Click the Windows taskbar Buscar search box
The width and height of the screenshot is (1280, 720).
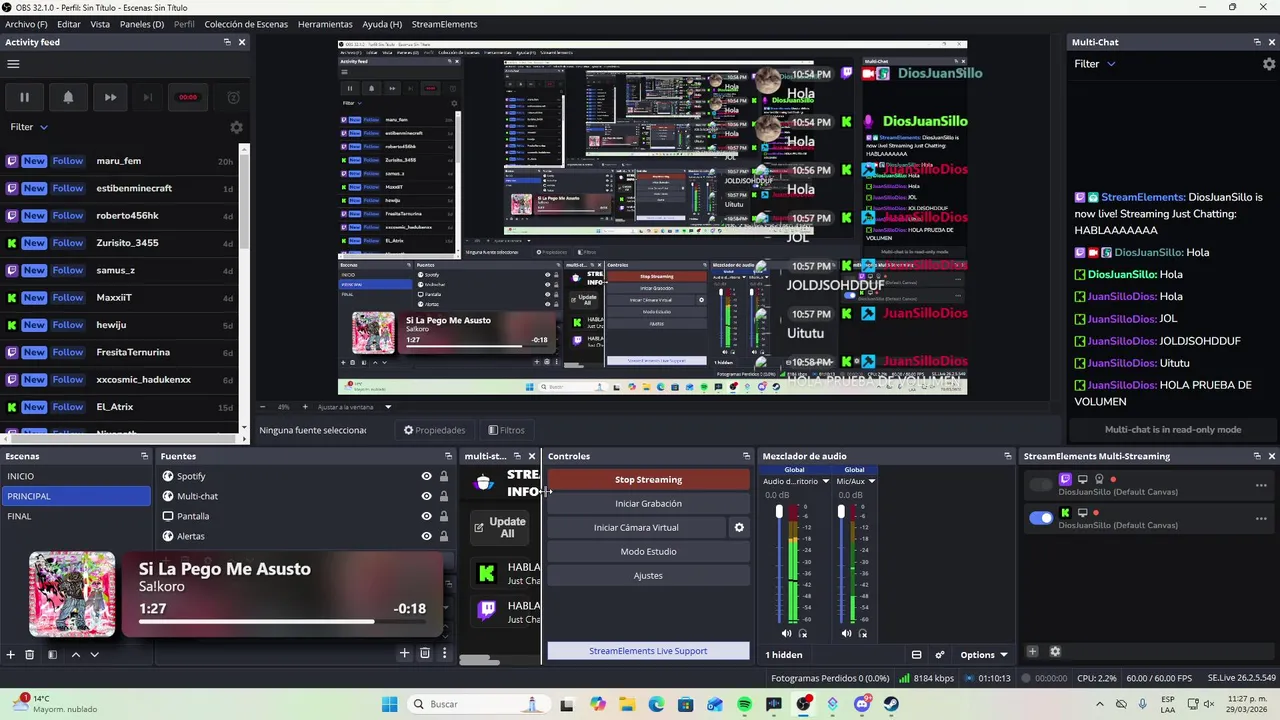pyautogui.click(x=476, y=704)
